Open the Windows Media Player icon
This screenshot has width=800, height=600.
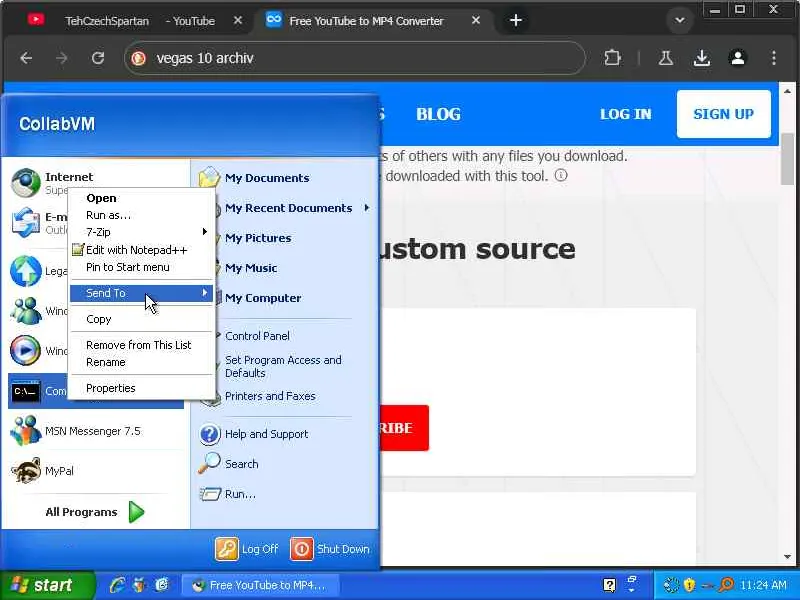pos(26,351)
